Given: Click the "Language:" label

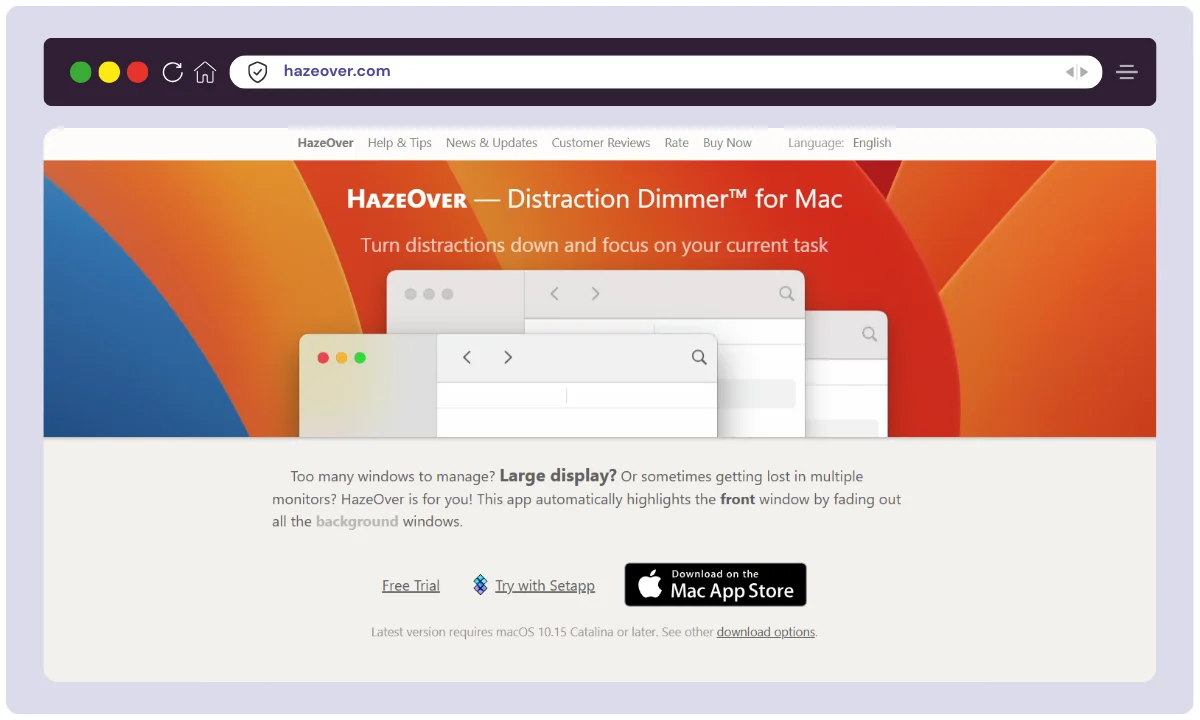Looking at the screenshot, I should (x=816, y=143).
